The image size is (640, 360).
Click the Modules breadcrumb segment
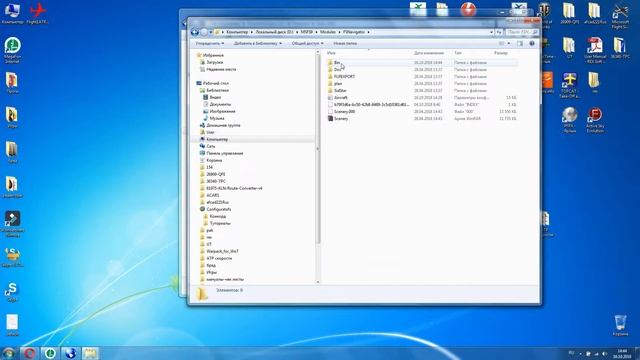point(328,32)
